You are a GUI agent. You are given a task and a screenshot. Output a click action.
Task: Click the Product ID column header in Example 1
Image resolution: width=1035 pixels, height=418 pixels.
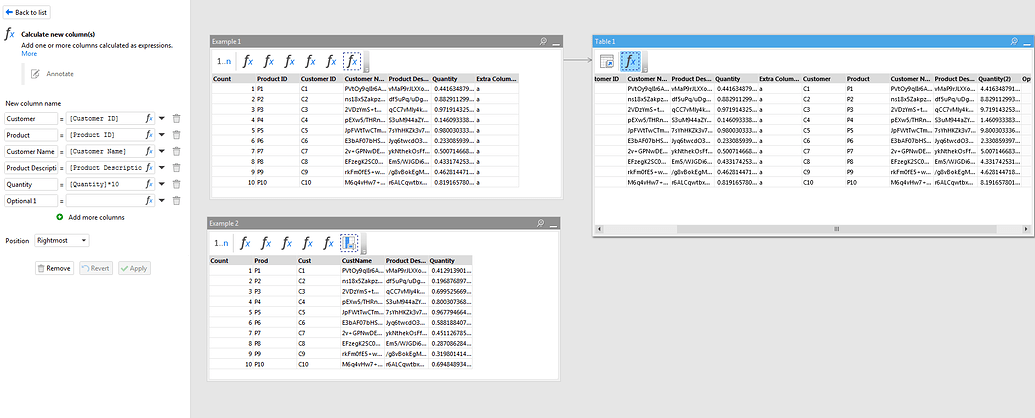click(277, 79)
